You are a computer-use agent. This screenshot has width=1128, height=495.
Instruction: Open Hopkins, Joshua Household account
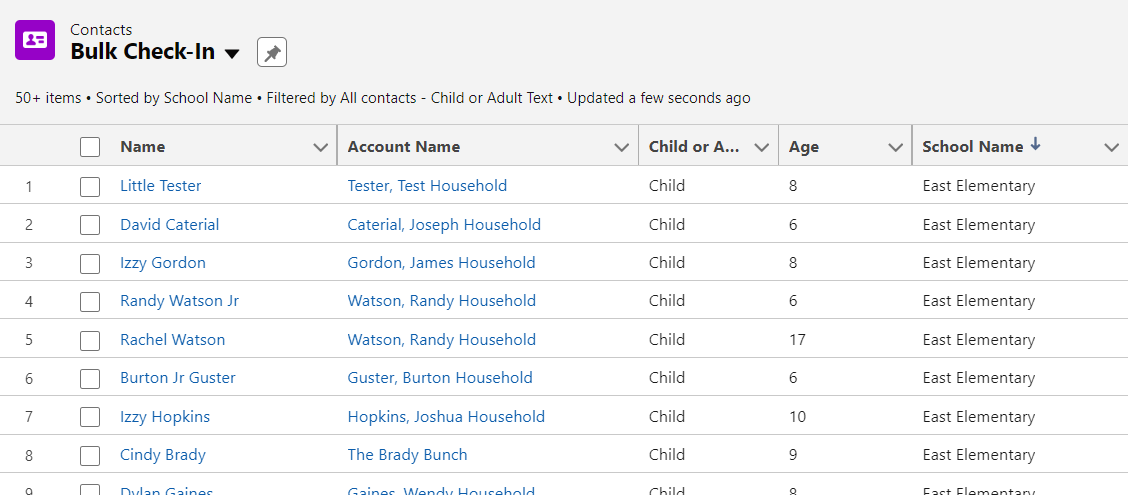[446, 417]
